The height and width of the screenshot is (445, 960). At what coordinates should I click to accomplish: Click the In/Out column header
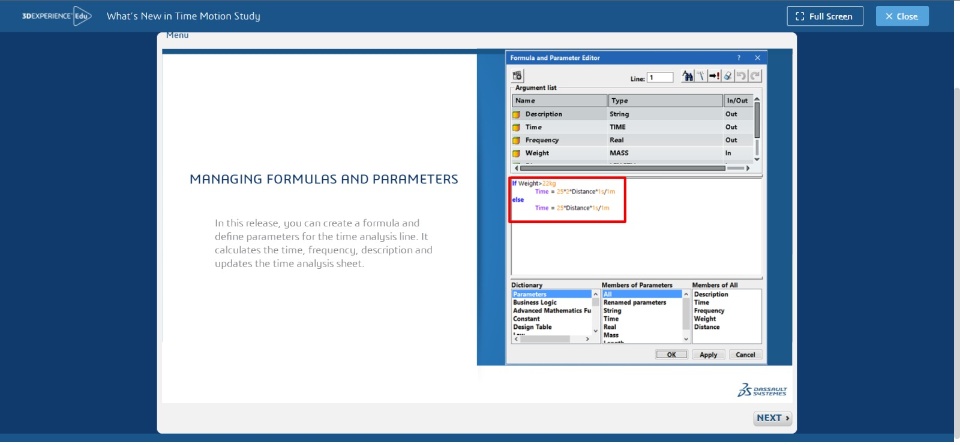point(738,100)
